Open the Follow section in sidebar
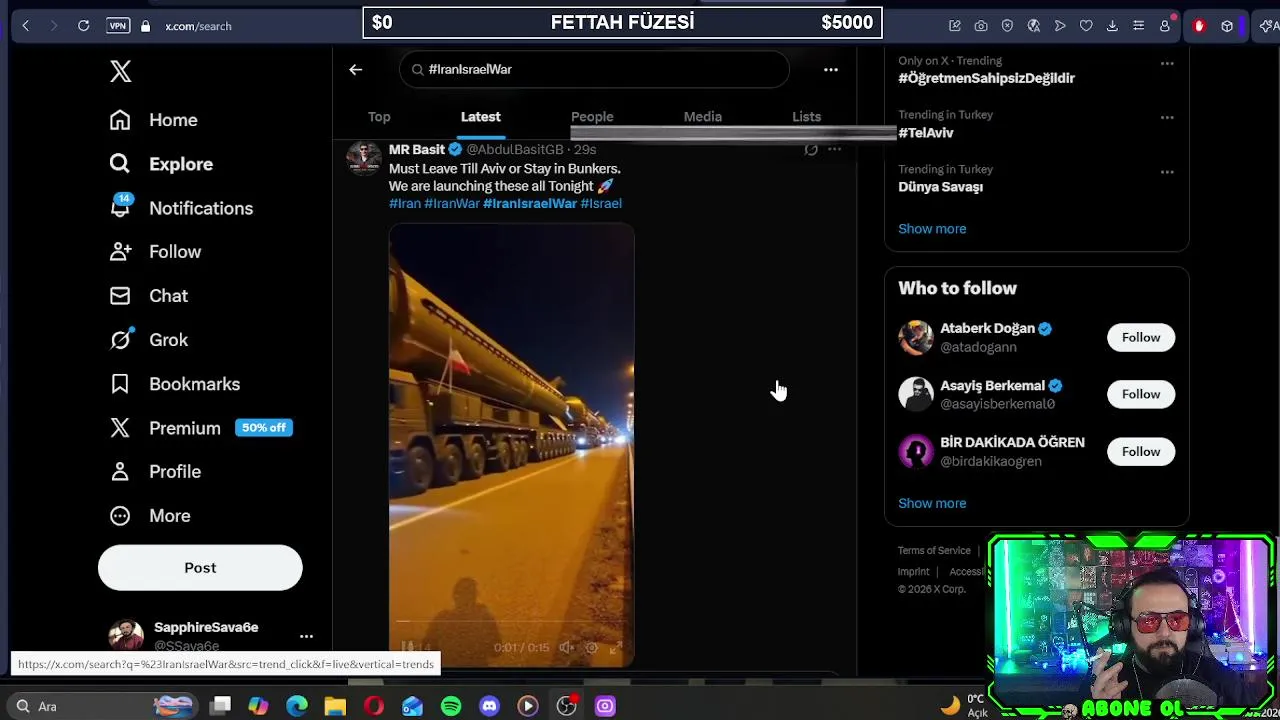This screenshot has height=720, width=1280. (155, 252)
